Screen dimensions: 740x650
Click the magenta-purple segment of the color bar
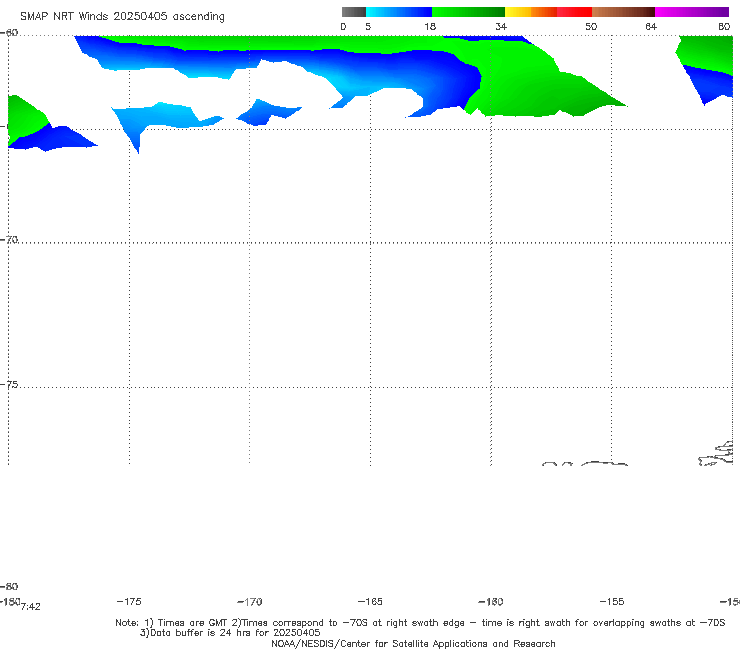tap(692, 12)
